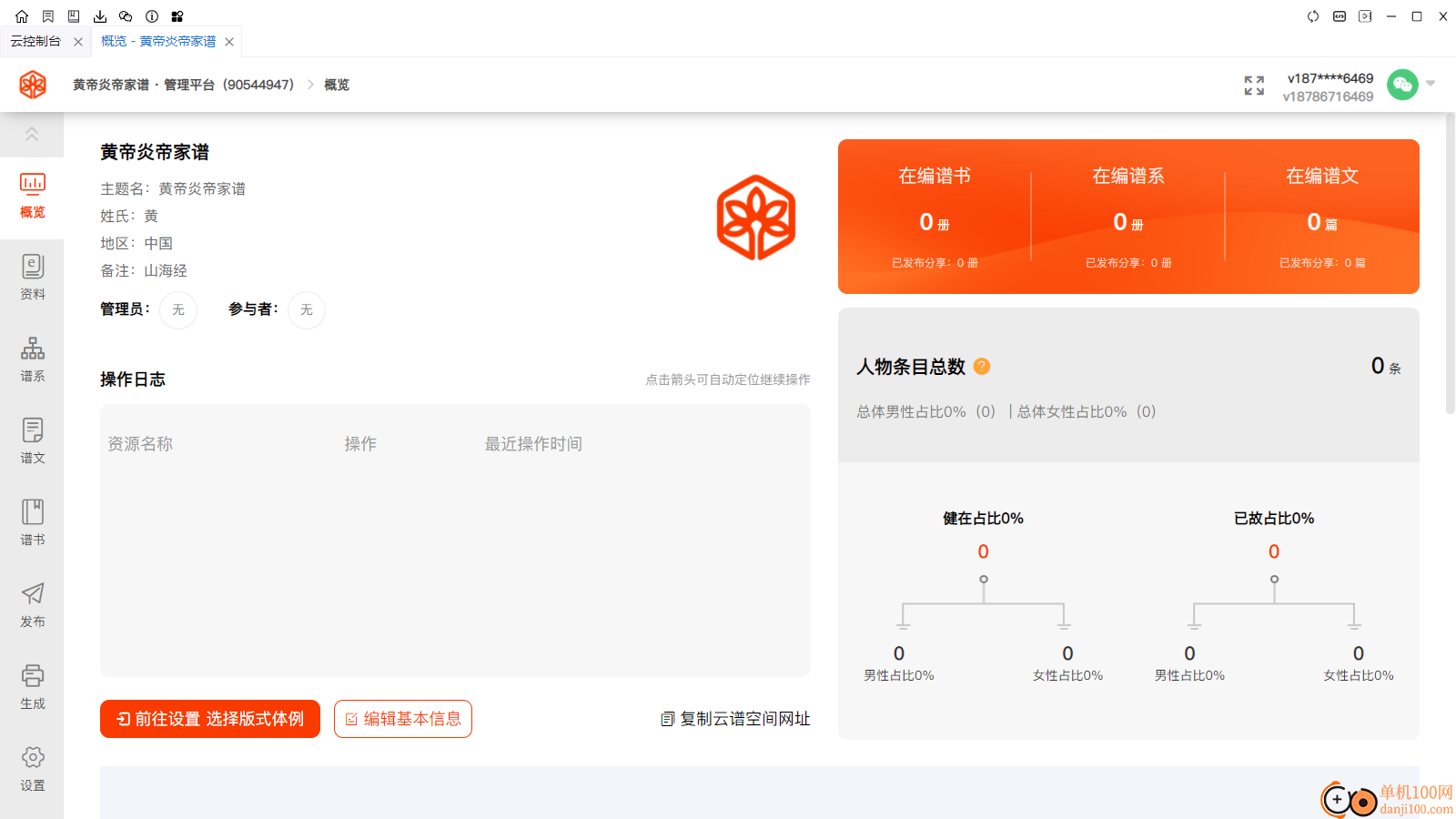This screenshot has height=819, width=1456.
Task: Close the 云控制台 tab
Action: pos(78,42)
